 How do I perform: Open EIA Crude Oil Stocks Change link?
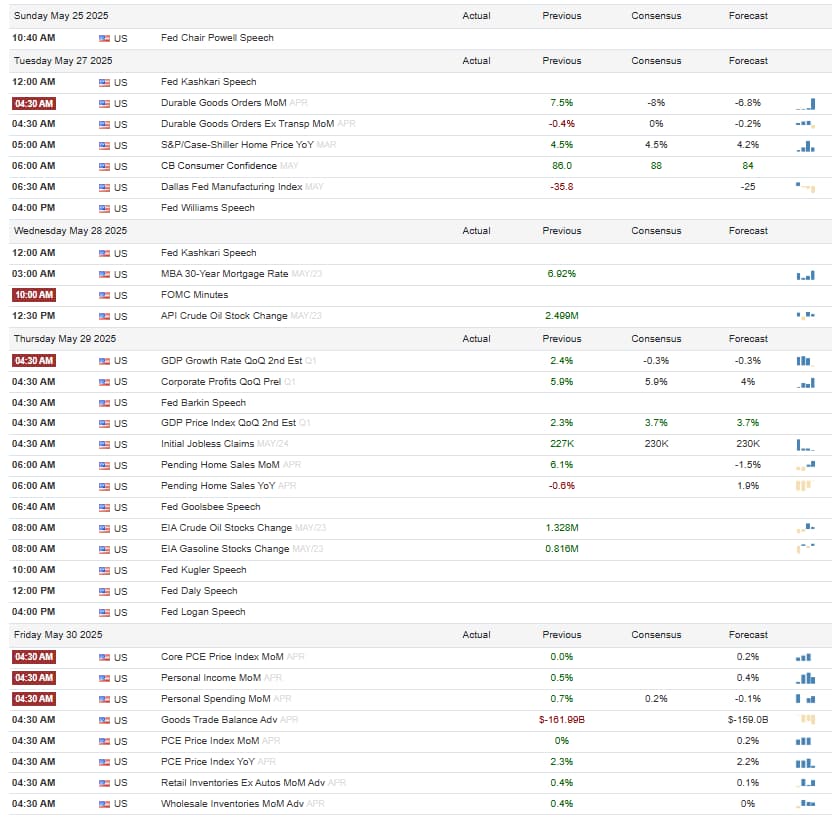click(226, 528)
